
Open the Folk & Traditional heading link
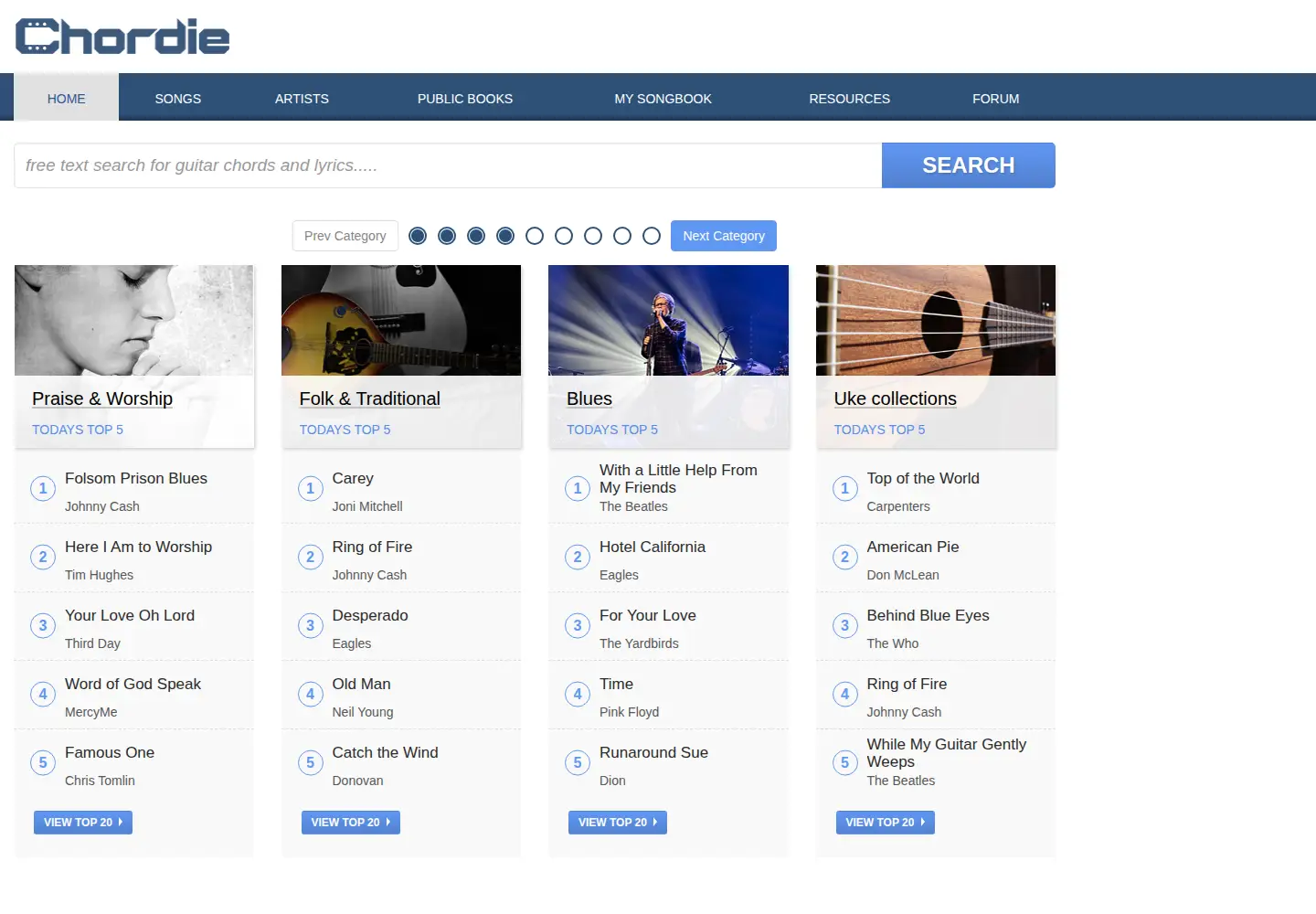pyautogui.click(x=369, y=399)
